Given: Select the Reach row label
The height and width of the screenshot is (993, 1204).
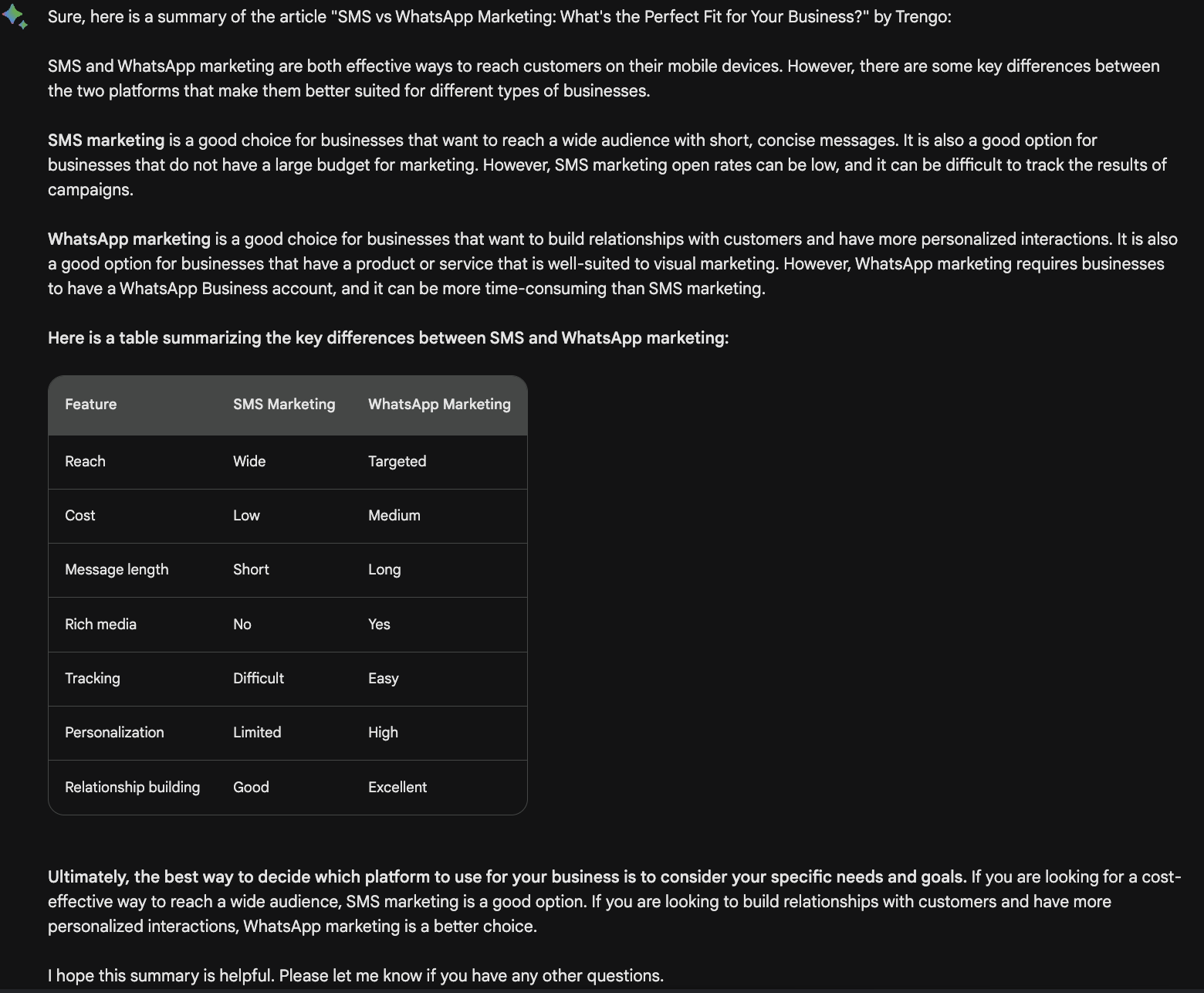Looking at the screenshot, I should click(85, 462).
